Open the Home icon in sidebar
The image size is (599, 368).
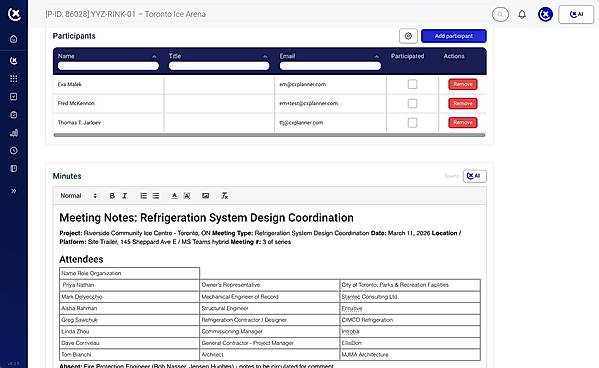pyautogui.click(x=14, y=39)
